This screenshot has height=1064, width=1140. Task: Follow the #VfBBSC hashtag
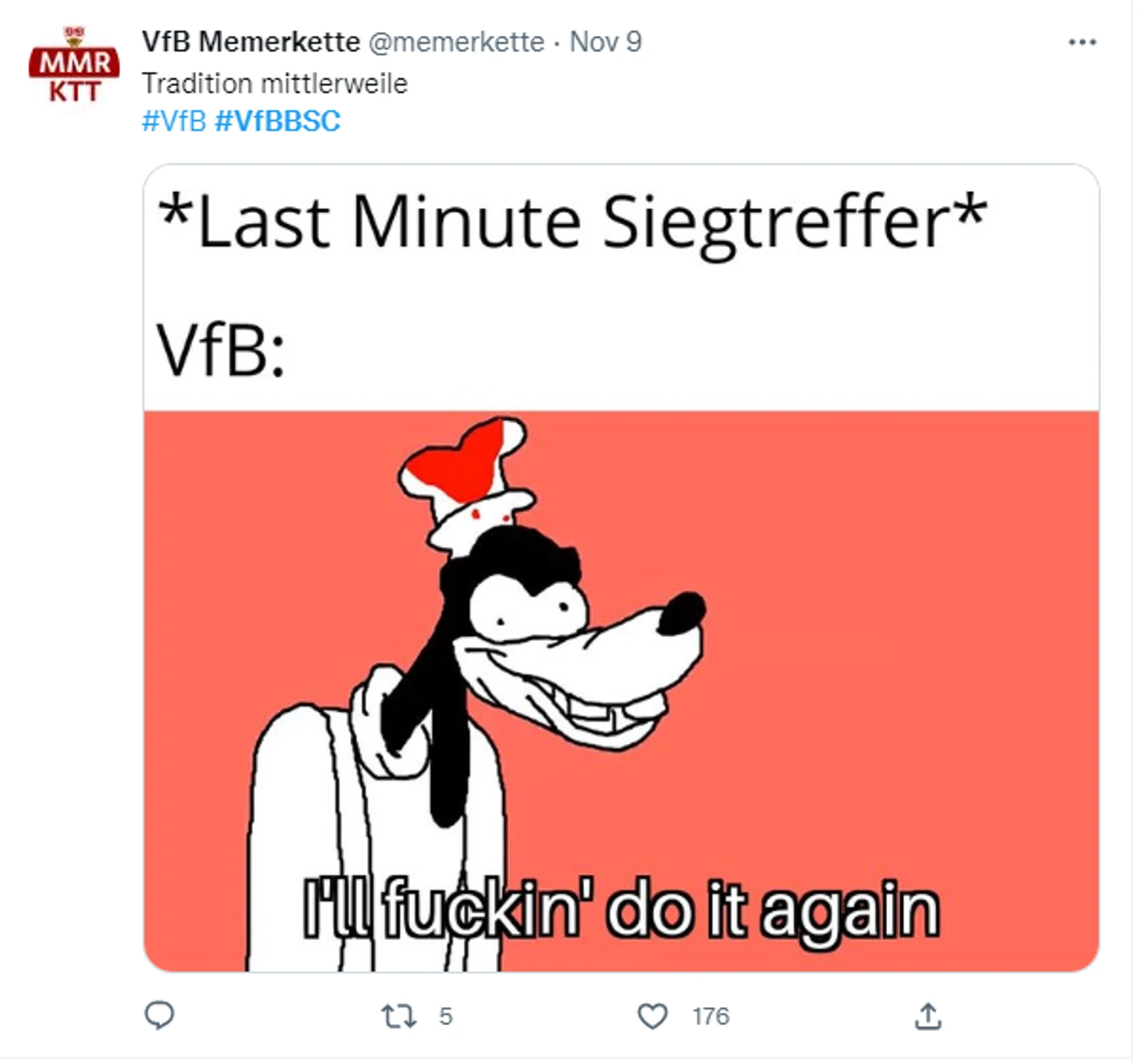pos(278,121)
